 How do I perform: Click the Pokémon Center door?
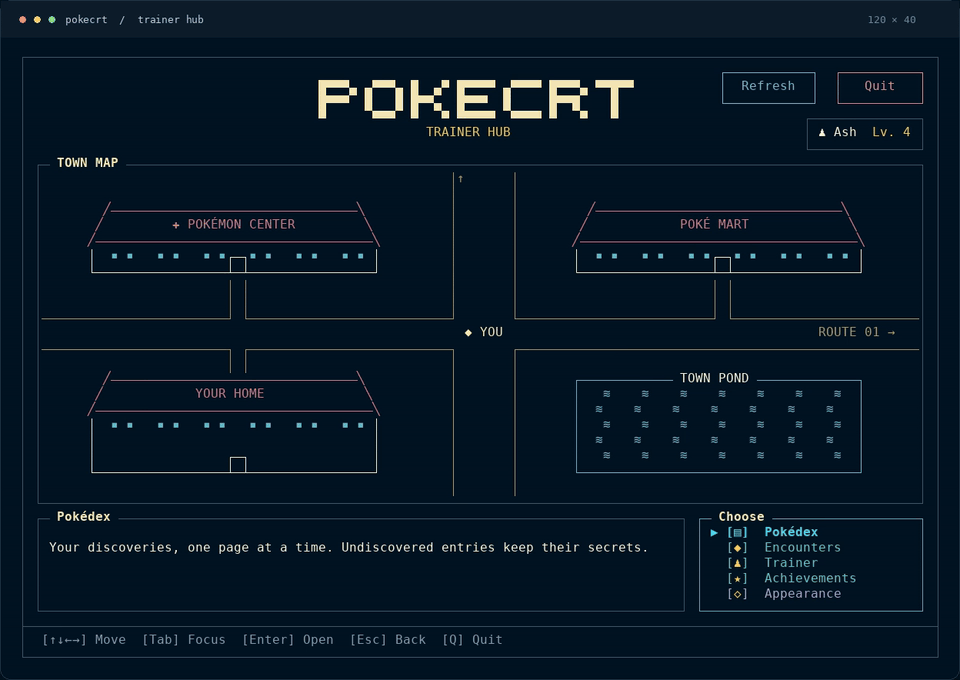coord(238,265)
